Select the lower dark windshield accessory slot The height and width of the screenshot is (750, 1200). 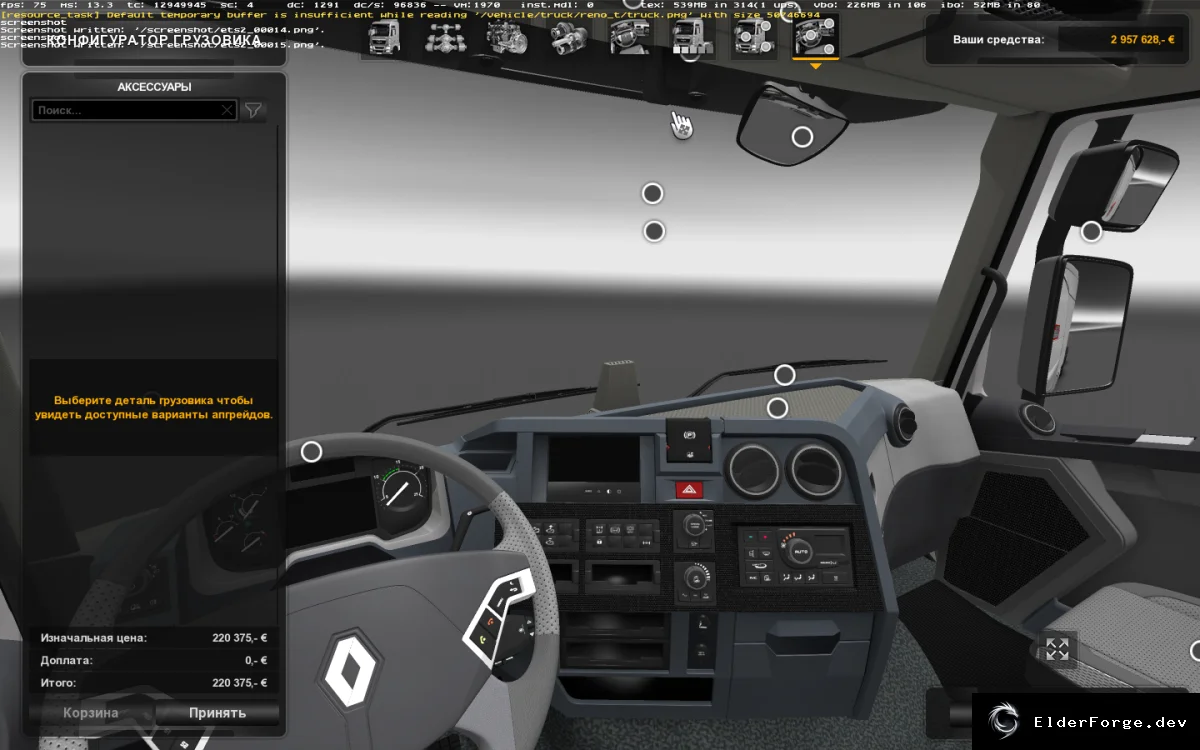[654, 231]
